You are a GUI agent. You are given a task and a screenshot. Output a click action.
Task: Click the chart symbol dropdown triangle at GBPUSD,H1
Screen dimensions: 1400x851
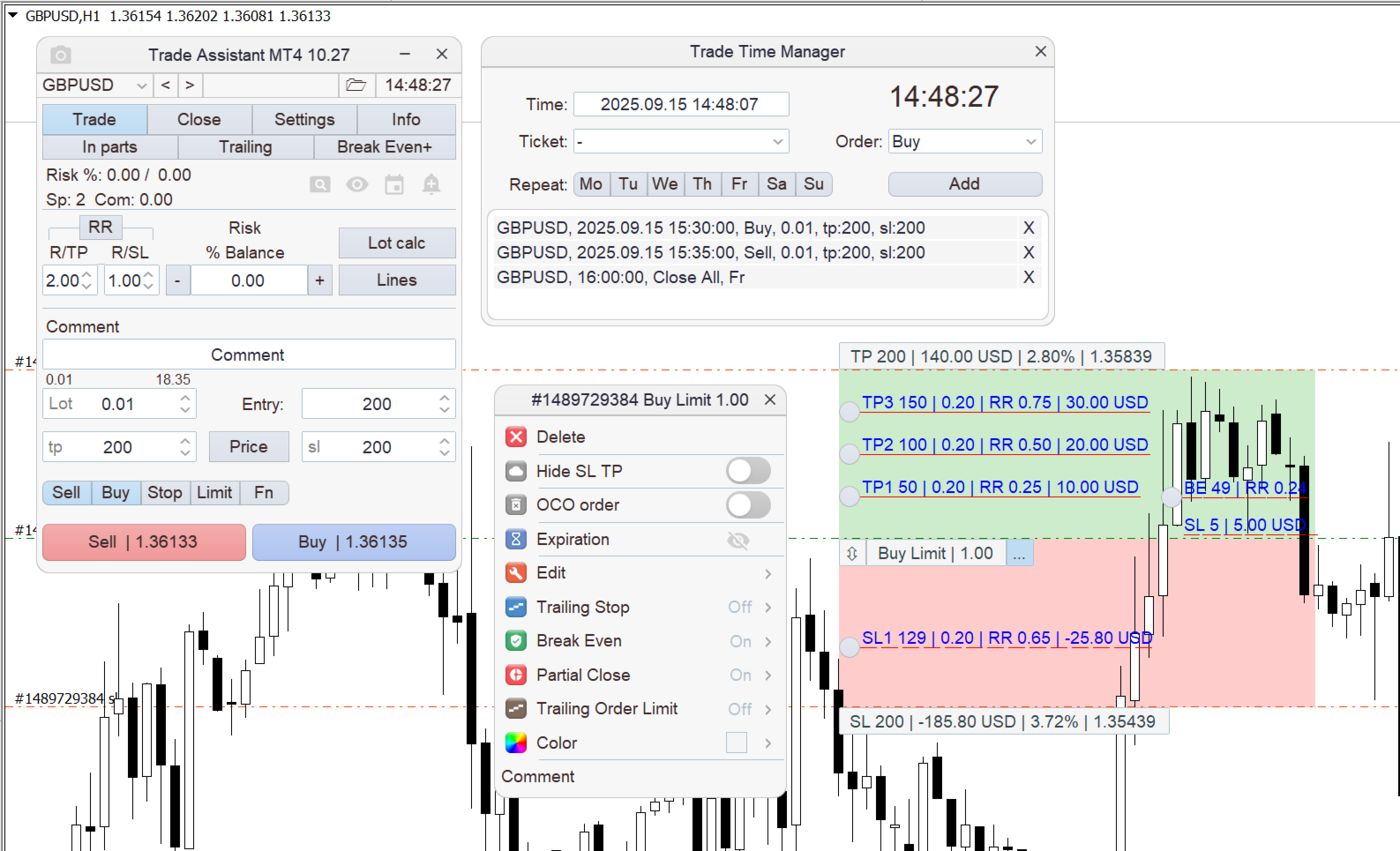pyautogui.click(x=13, y=16)
